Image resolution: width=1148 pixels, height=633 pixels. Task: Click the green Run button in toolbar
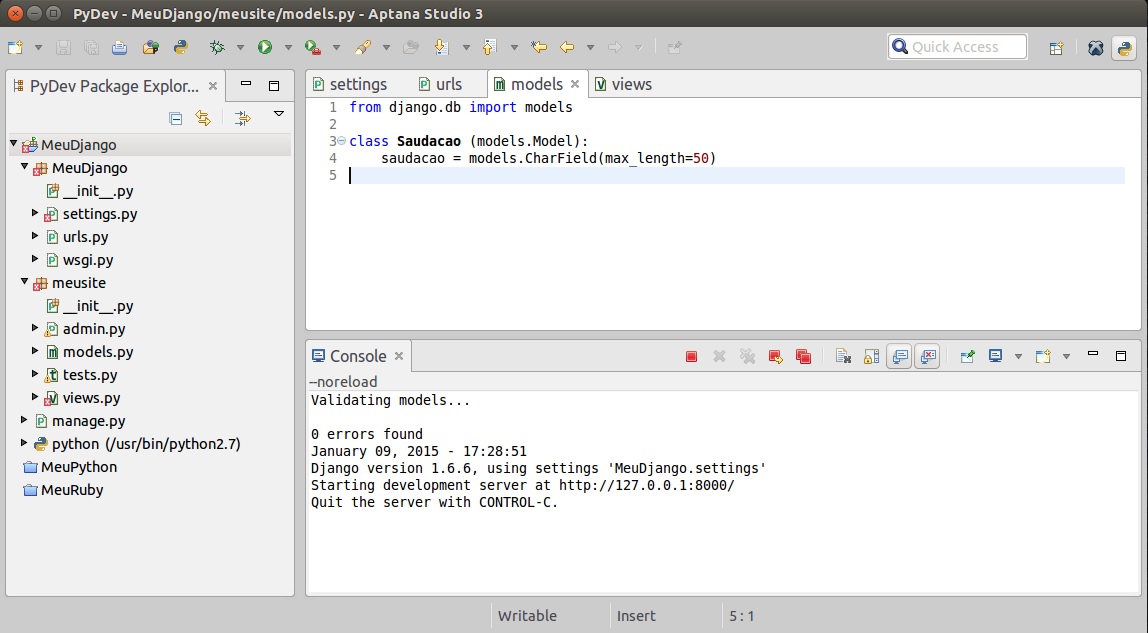[265, 47]
